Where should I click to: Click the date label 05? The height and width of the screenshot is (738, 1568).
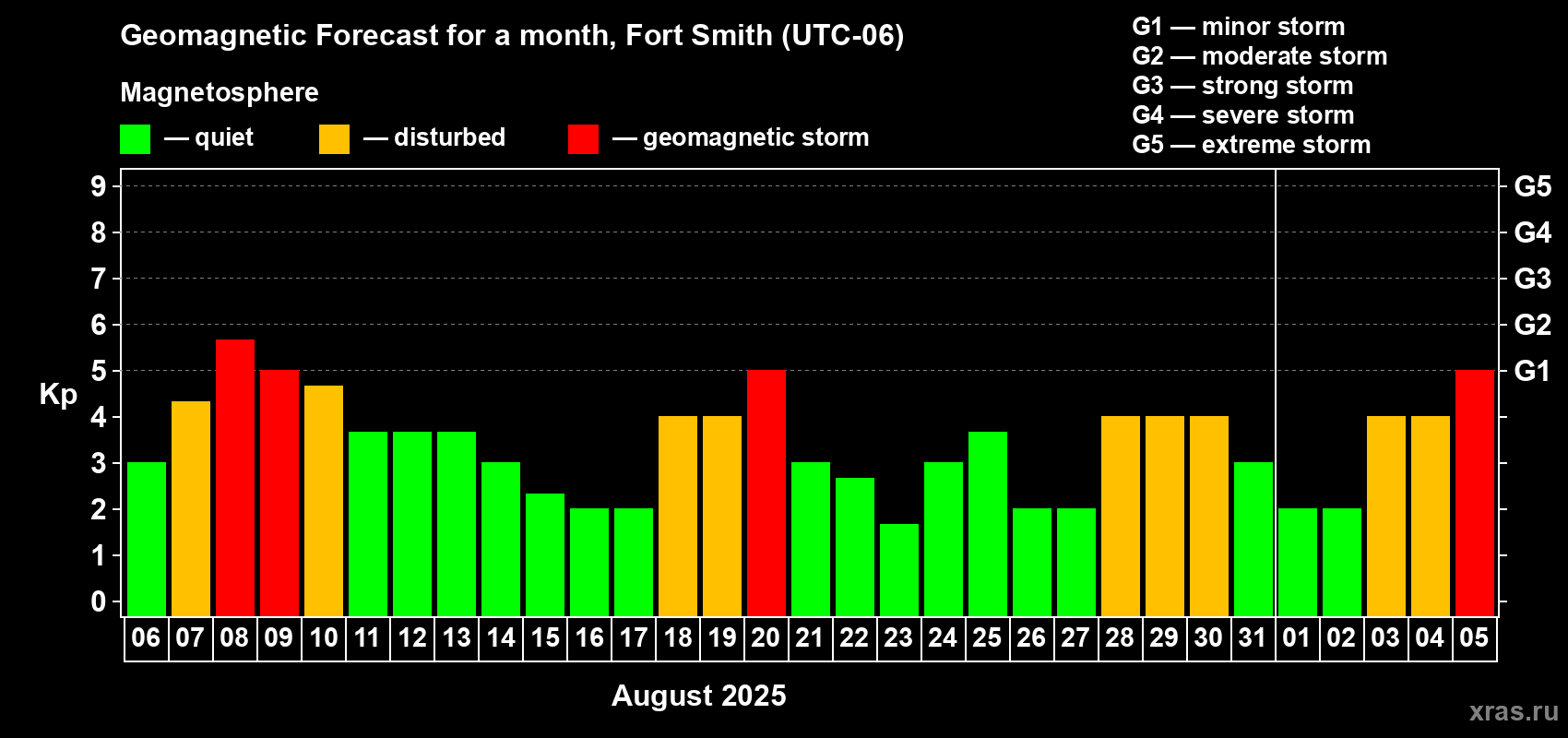pos(1474,637)
